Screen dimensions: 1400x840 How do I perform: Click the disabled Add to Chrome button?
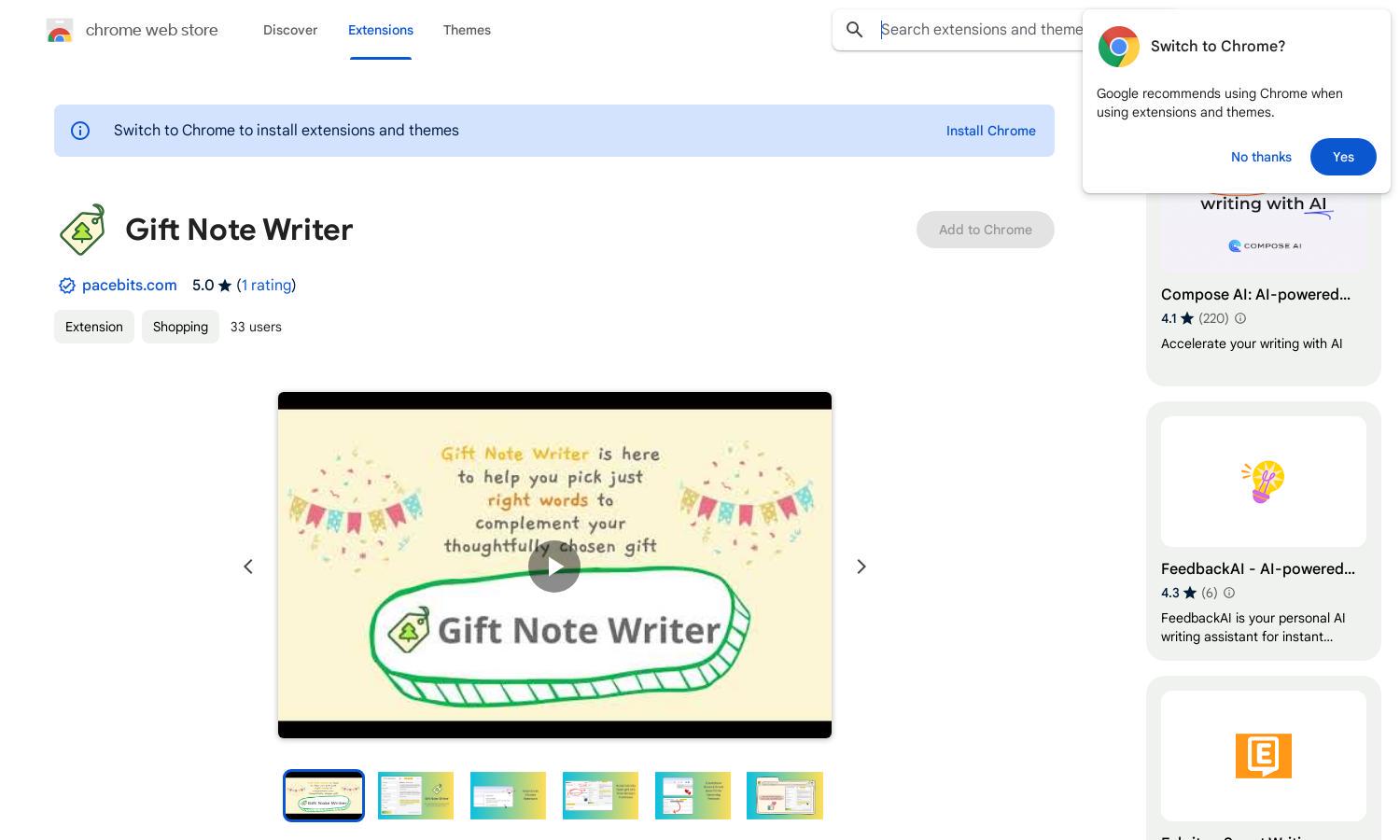(986, 230)
